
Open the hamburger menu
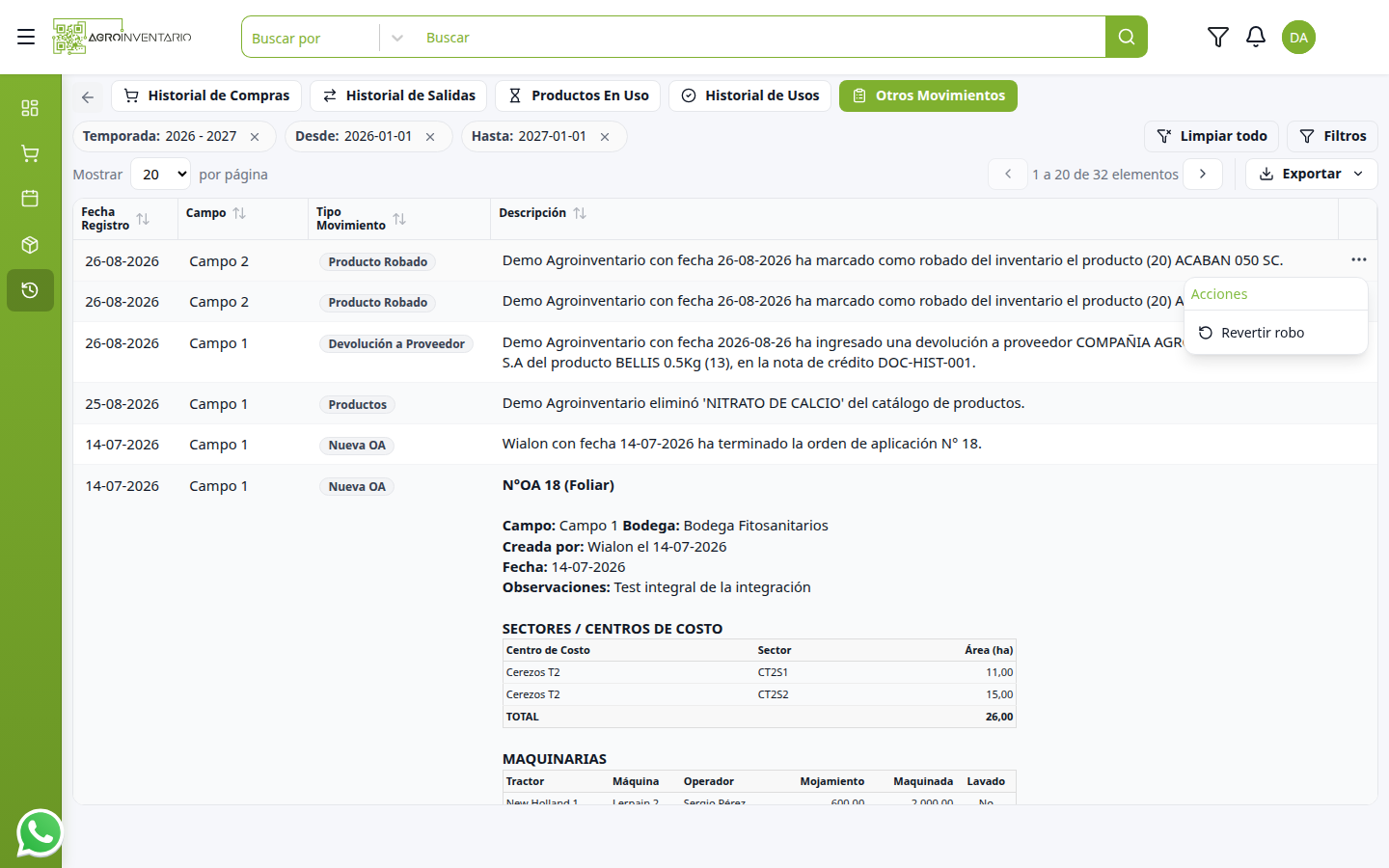(x=26, y=37)
